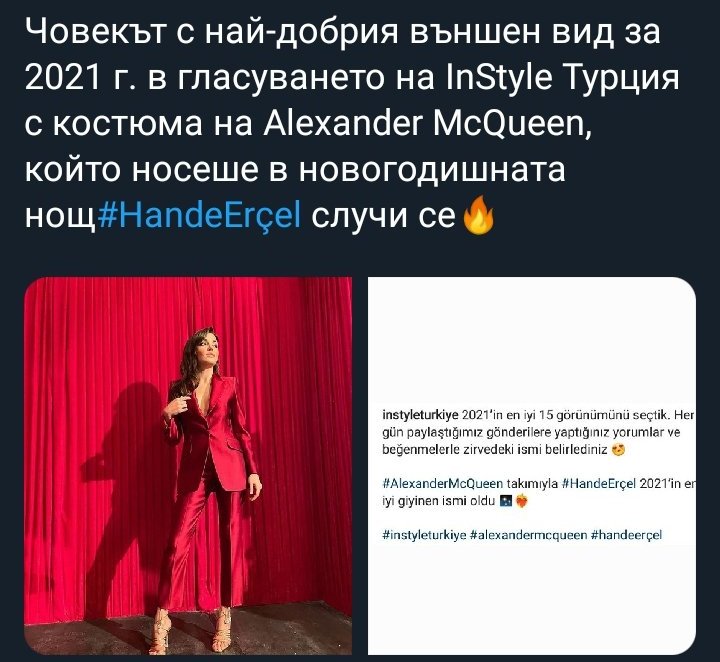
Task: Click the 'InStyle Турция' text in tweet
Action: (x=562, y=77)
